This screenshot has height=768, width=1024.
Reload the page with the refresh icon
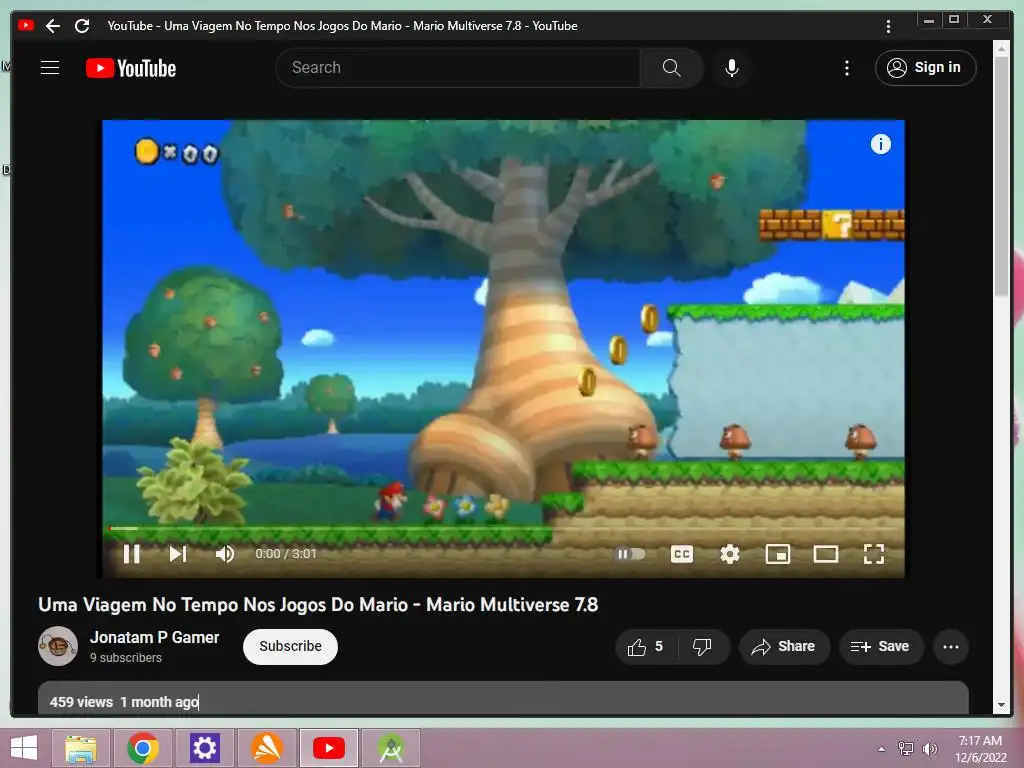click(x=82, y=26)
